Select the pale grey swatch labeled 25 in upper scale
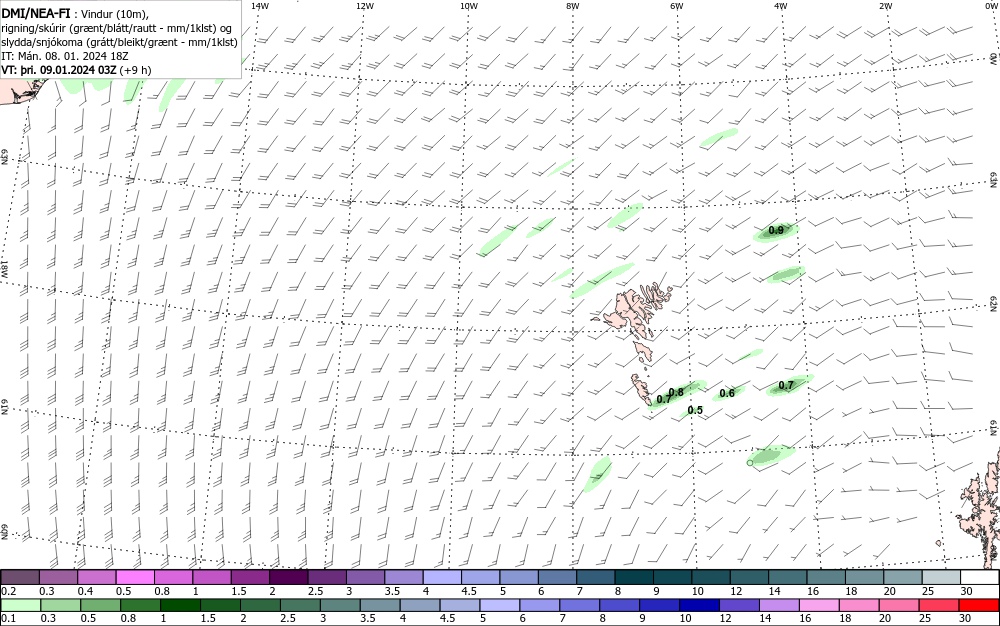This screenshot has width=1000, height=626. [x=941, y=578]
